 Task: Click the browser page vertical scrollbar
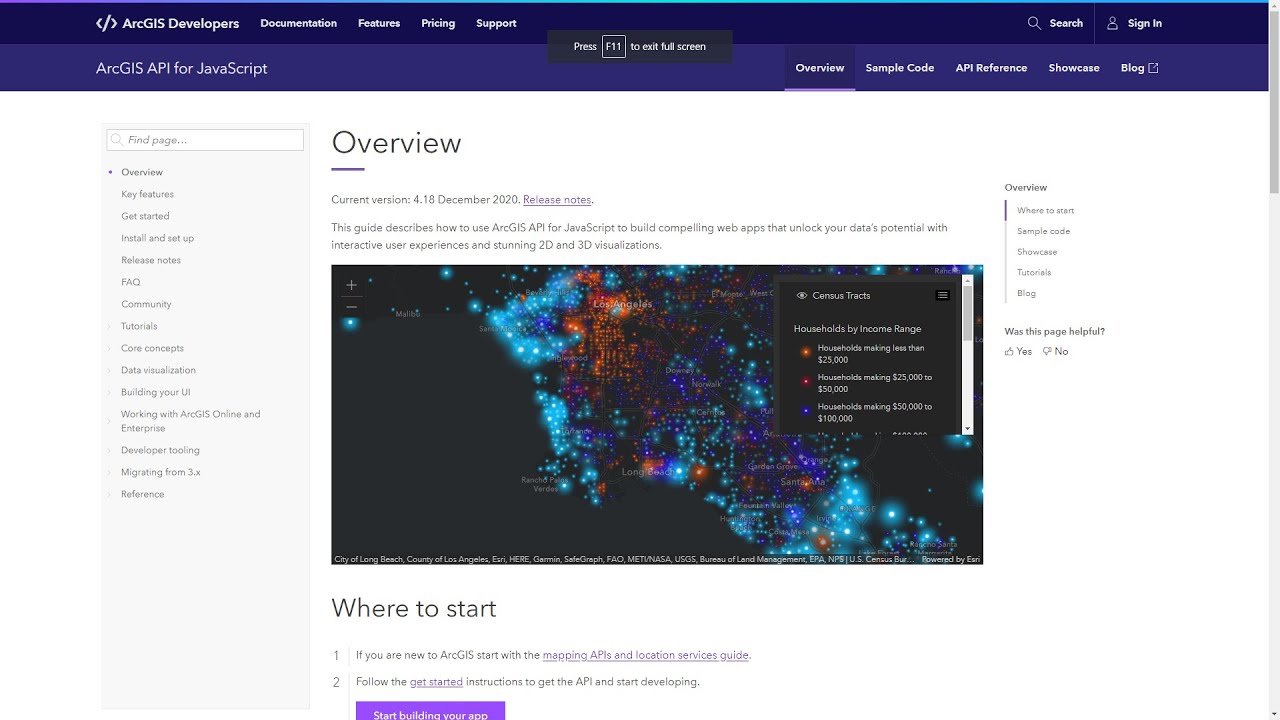(1273, 100)
